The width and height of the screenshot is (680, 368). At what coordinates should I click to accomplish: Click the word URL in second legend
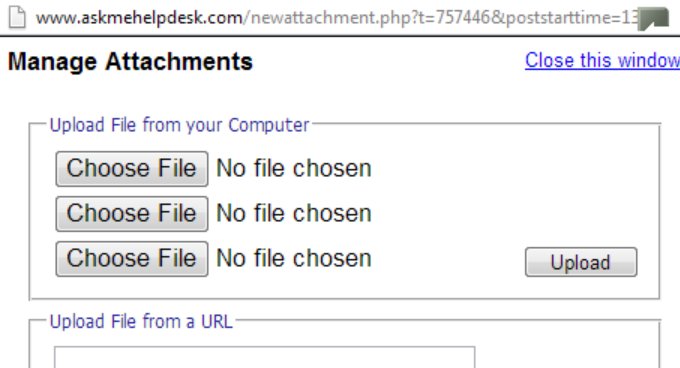click(x=217, y=322)
